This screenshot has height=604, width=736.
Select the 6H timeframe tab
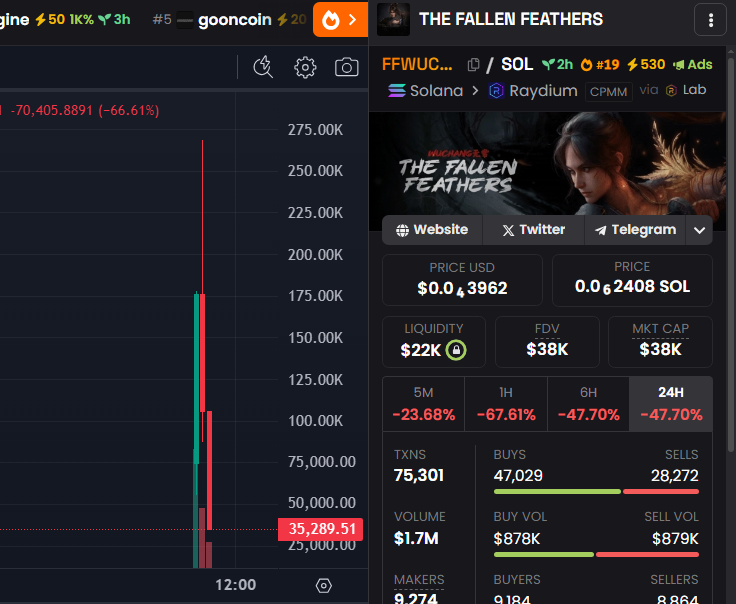click(588, 404)
